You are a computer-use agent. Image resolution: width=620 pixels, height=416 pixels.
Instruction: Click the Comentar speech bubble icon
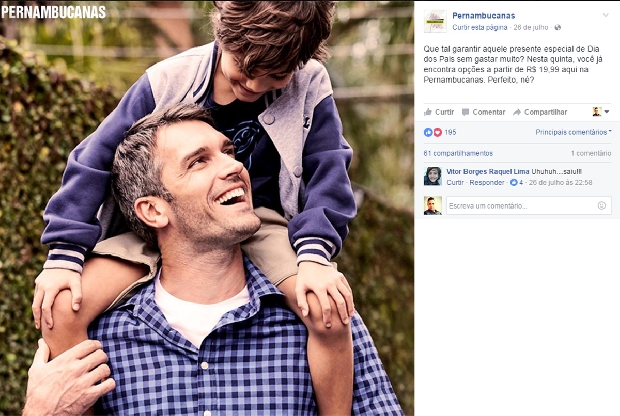coord(465,112)
